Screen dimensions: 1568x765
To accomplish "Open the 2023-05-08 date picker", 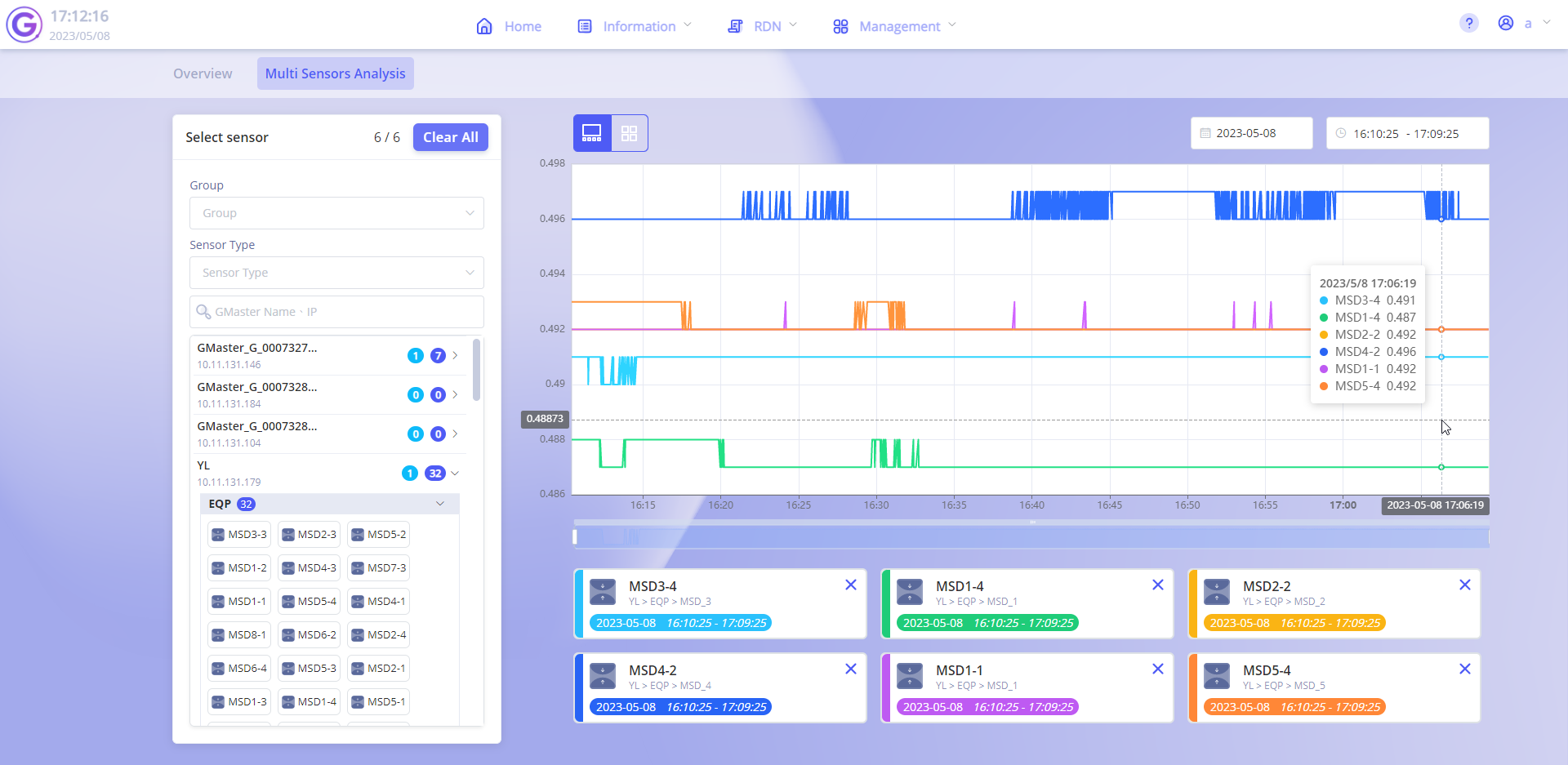I will click(1251, 133).
